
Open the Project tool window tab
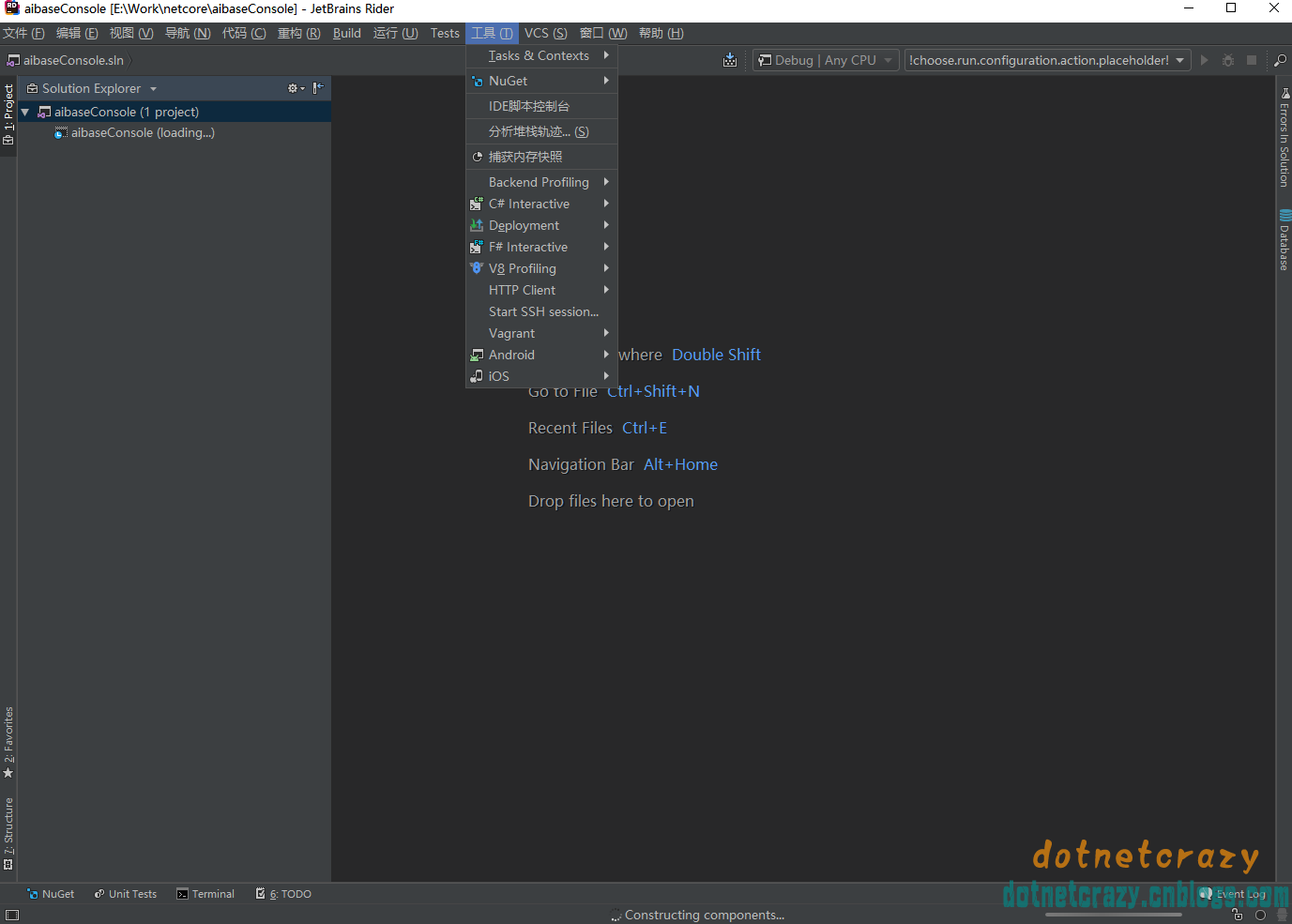coord(8,114)
